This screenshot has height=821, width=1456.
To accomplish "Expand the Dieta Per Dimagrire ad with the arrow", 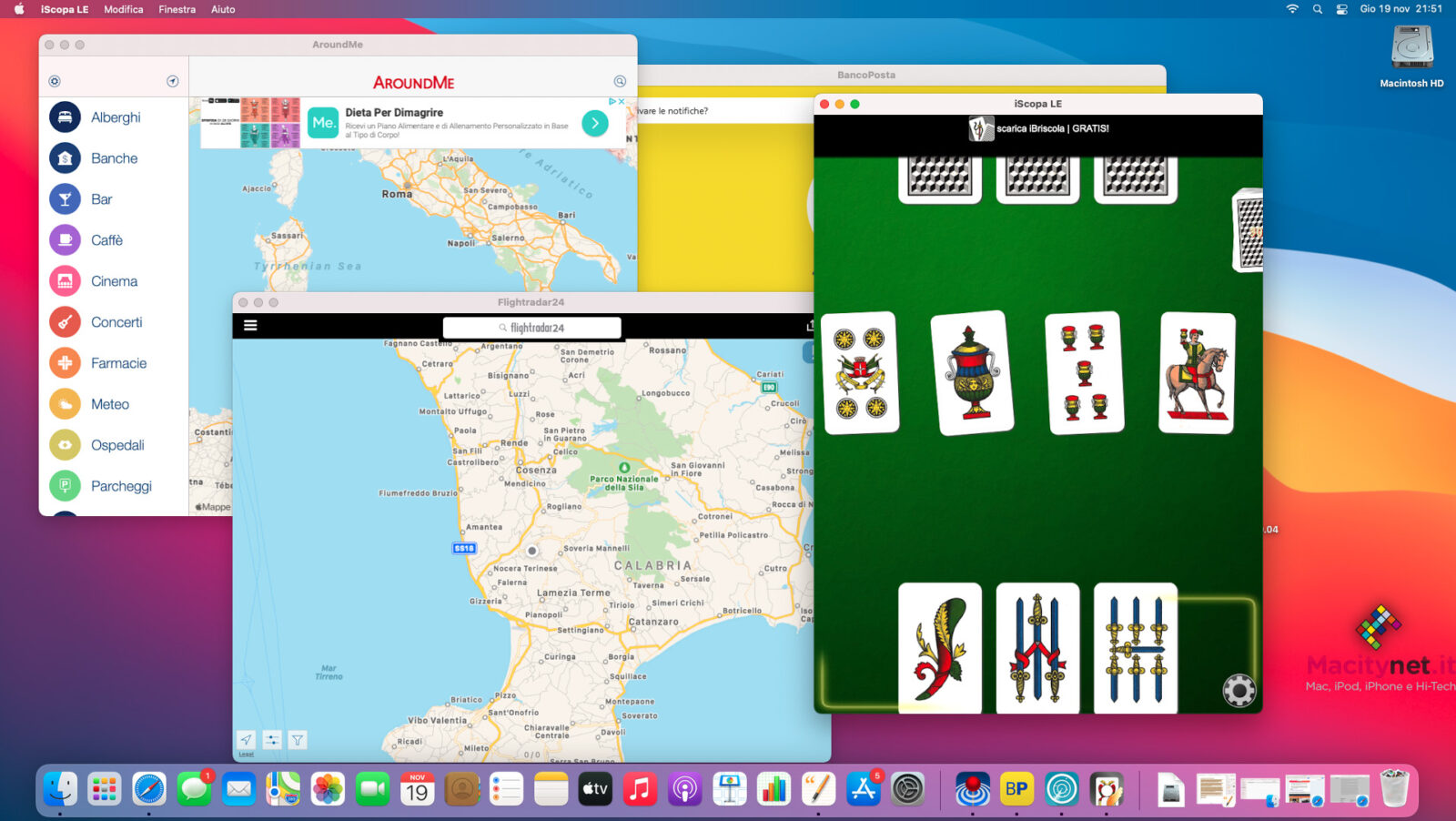I will click(x=597, y=122).
